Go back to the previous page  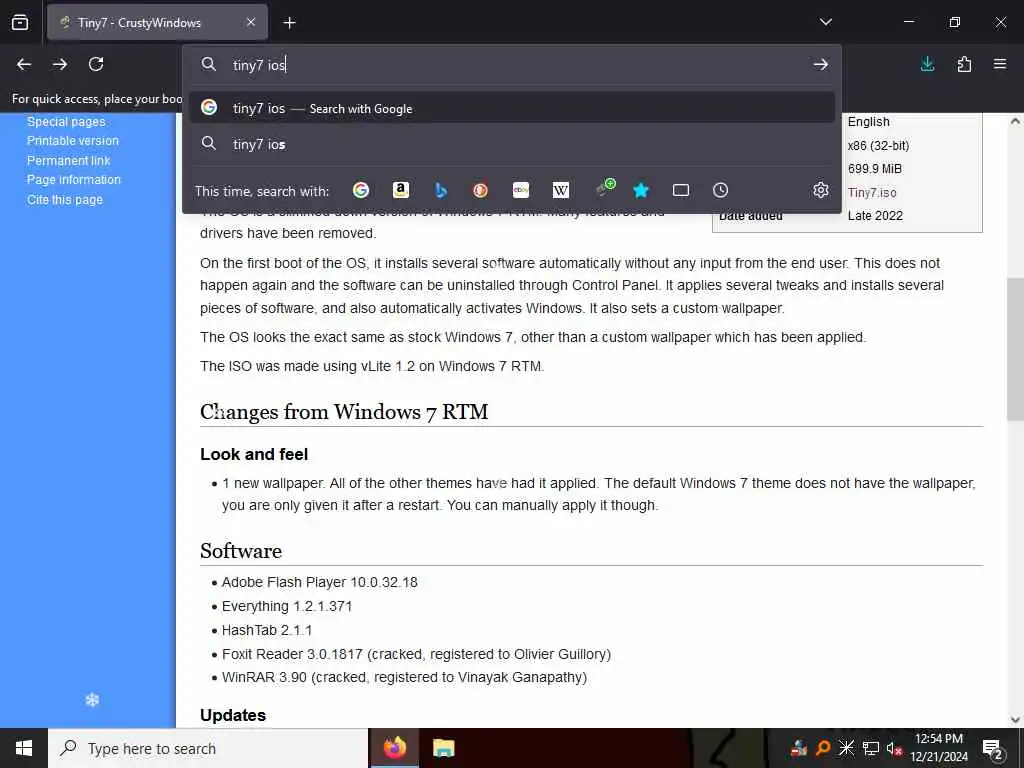click(x=24, y=64)
